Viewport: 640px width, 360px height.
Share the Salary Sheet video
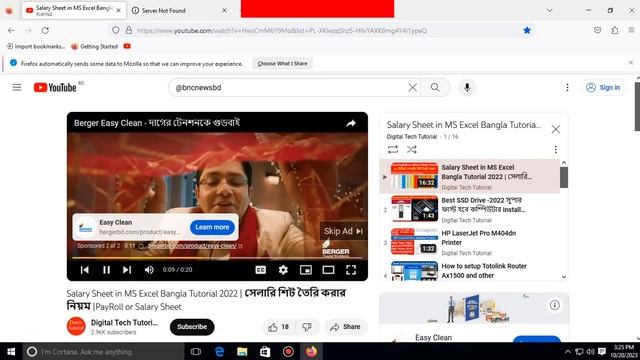[345, 327]
